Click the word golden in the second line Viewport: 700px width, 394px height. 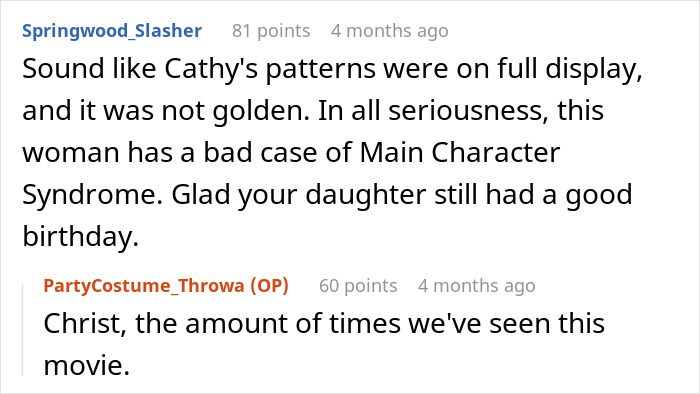point(261,111)
